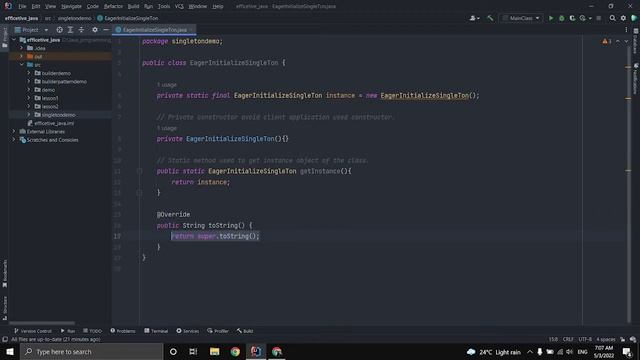Viewport: 640px width, 360px height.
Task: Change CRLF line separator in status bar
Action: [x=568, y=339]
